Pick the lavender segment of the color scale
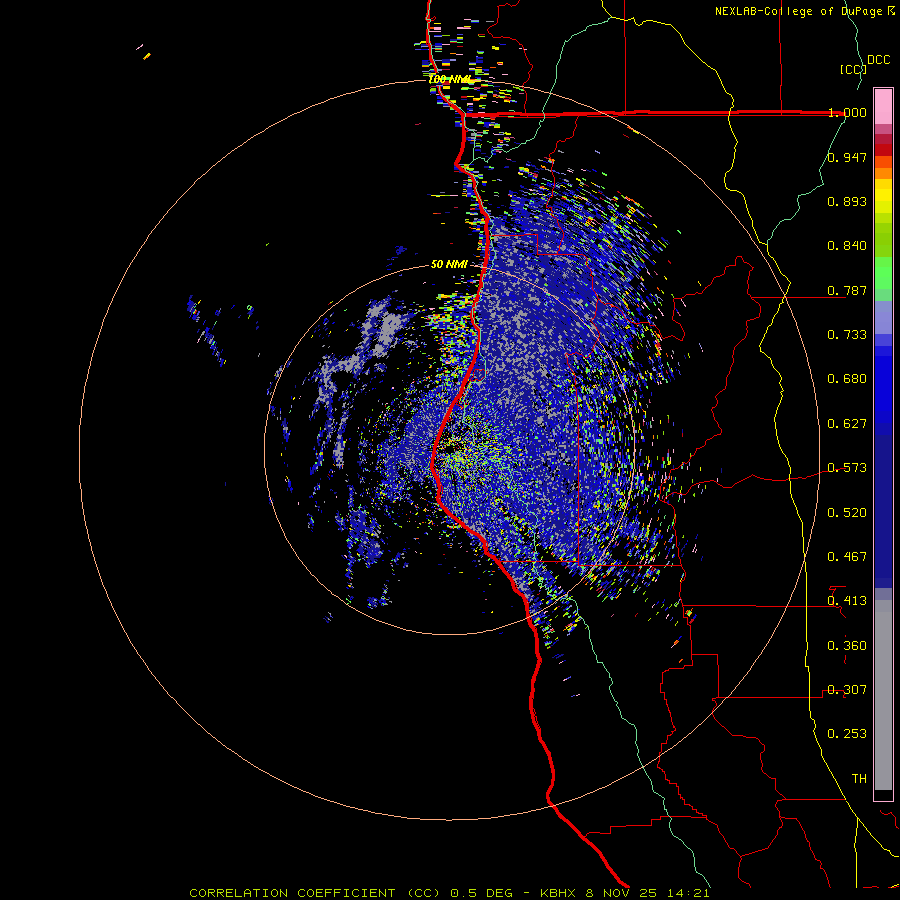The width and height of the screenshot is (900, 900). (883, 317)
